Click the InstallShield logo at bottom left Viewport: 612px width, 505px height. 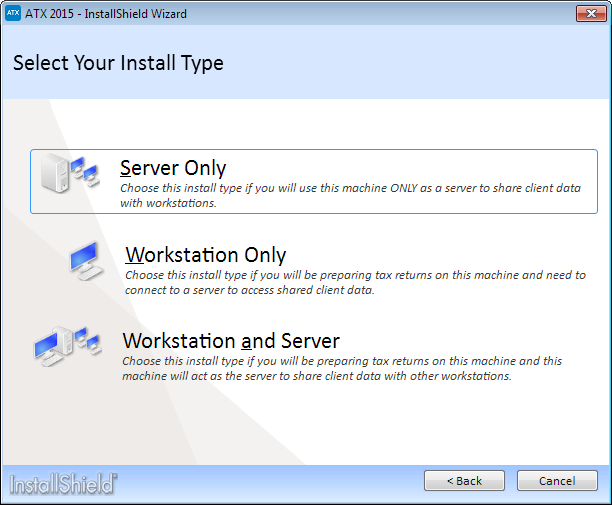click(63, 484)
